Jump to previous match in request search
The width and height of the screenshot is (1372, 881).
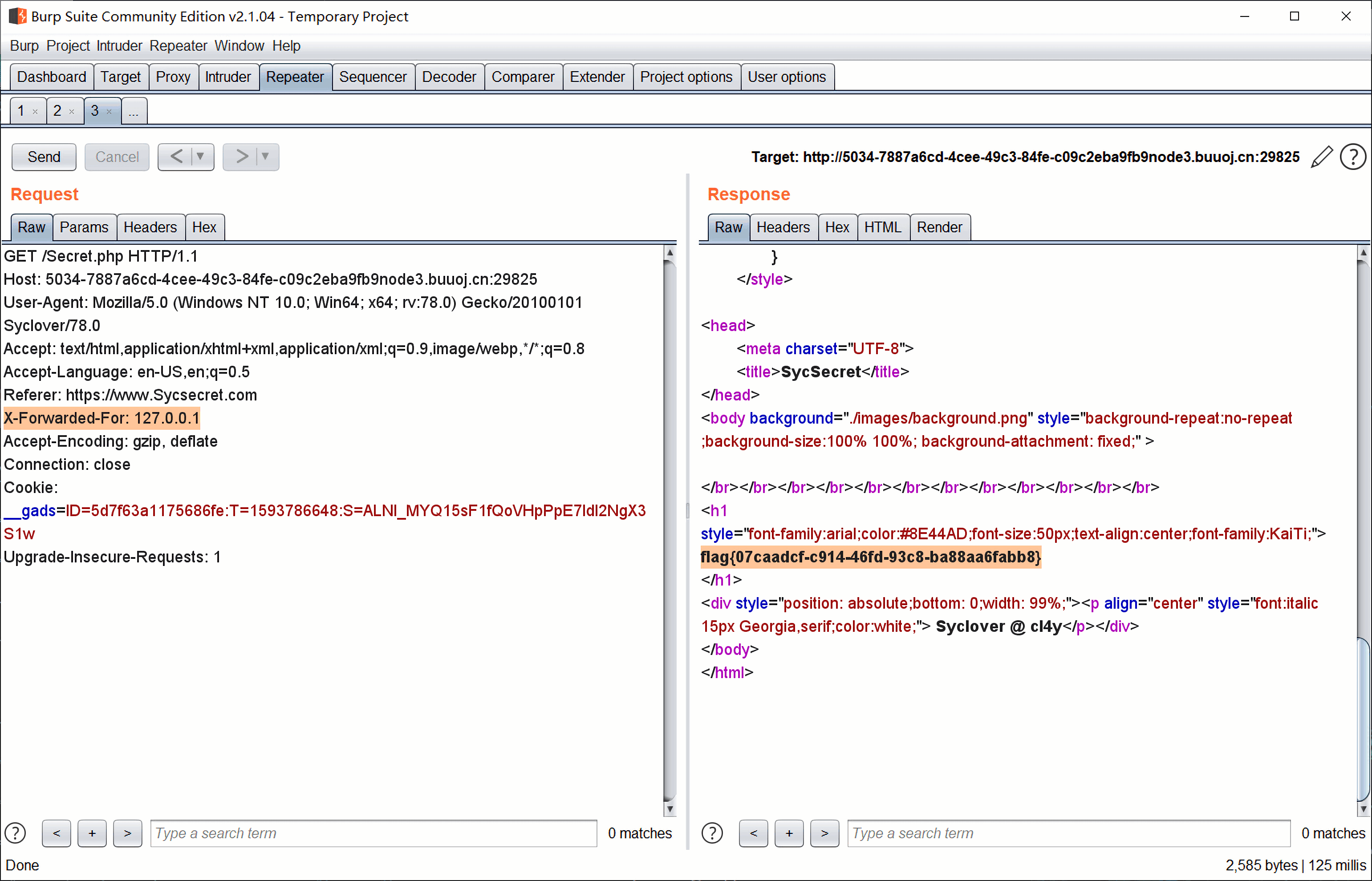57,833
